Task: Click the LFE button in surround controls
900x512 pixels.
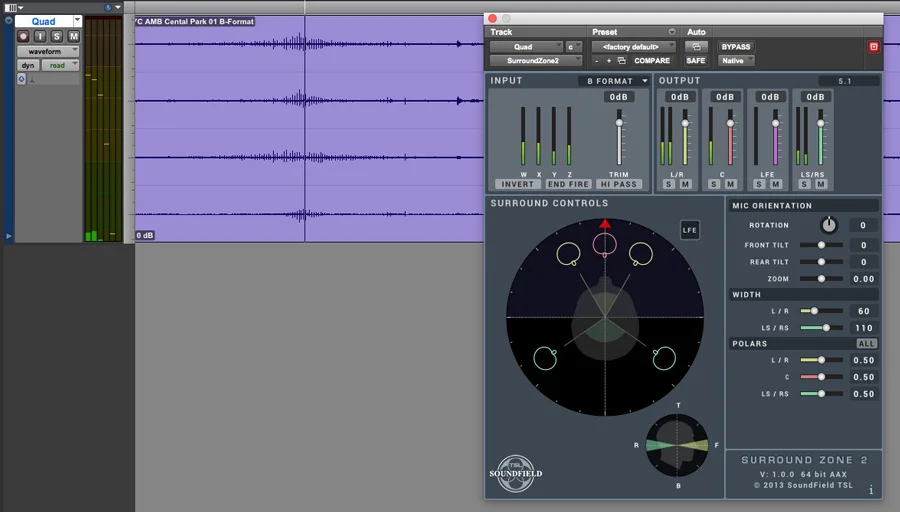Action: click(689, 230)
